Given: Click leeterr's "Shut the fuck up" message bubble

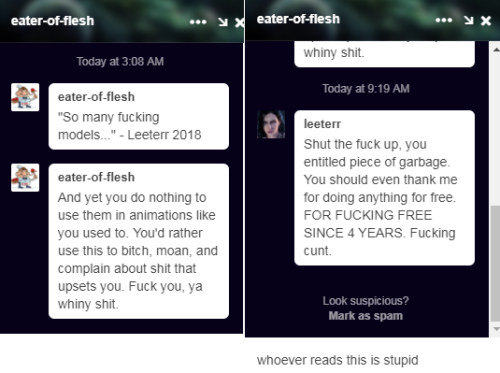Looking at the screenshot, I should (384, 188).
